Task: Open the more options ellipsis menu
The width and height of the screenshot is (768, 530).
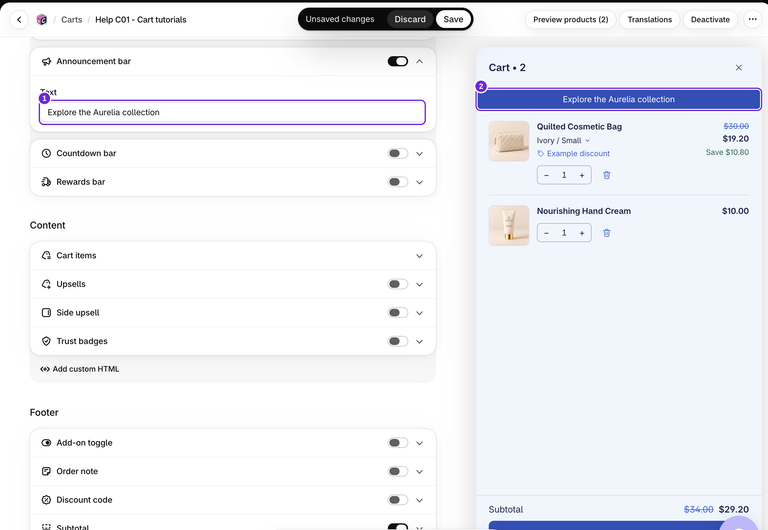Action: [753, 20]
